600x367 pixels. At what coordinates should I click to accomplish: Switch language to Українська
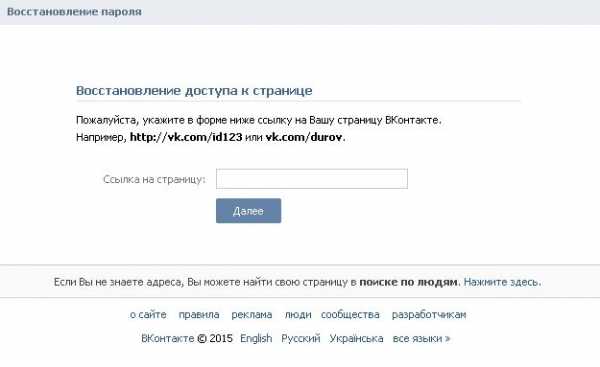tap(356, 338)
